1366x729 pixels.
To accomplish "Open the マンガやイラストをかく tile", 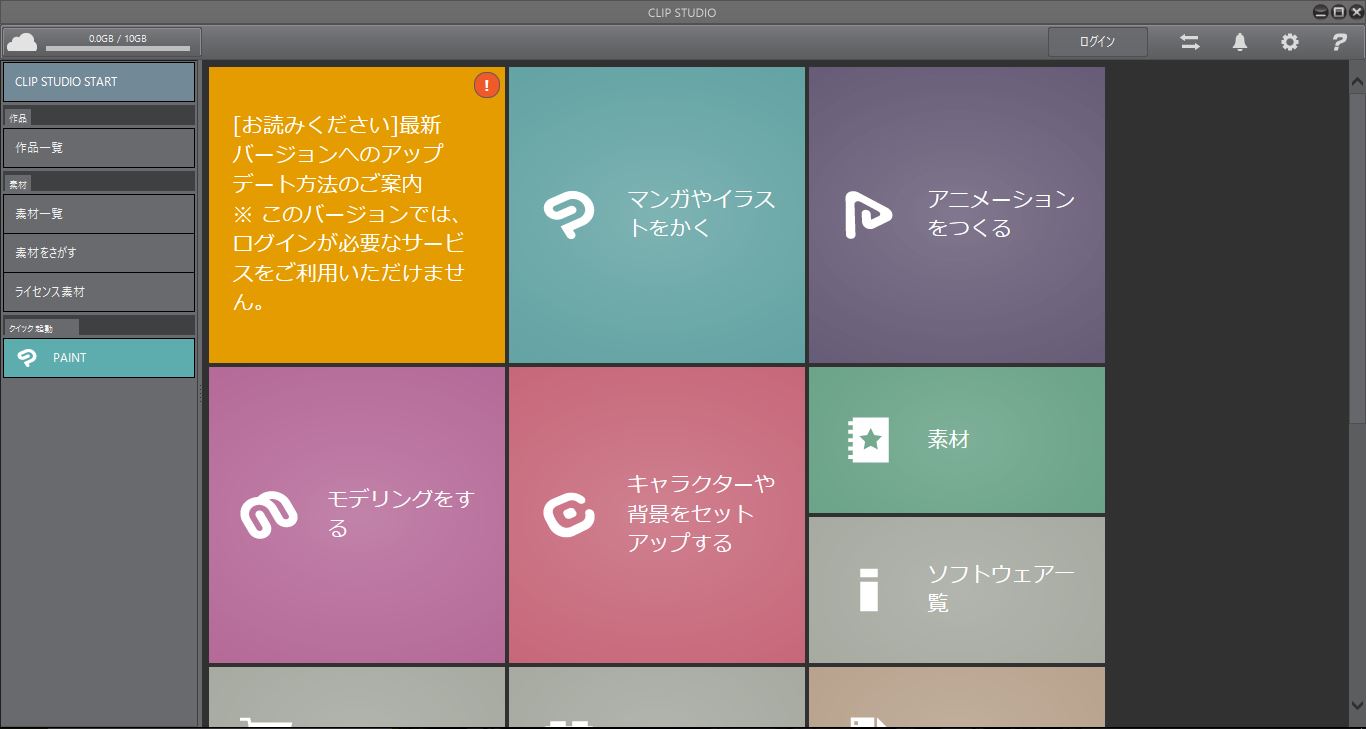I will click(x=657, y=215).
